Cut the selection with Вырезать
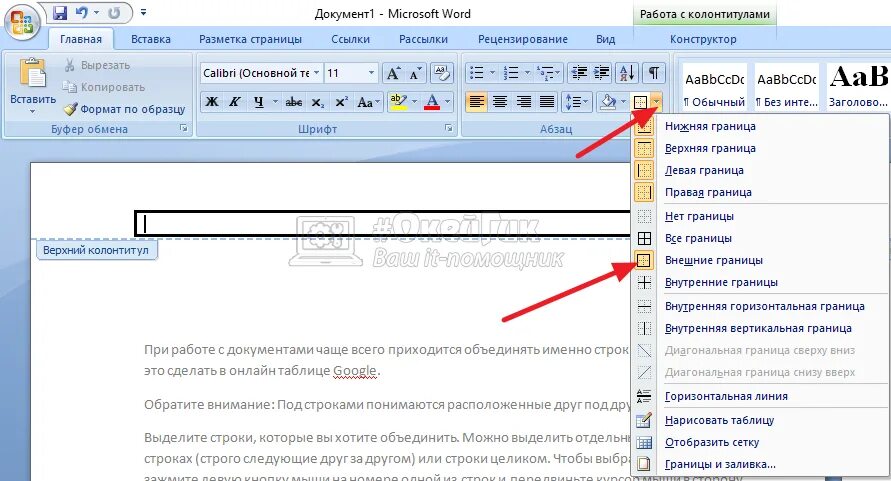The width and height of the screenshot is (891, 481). [97, 65]
